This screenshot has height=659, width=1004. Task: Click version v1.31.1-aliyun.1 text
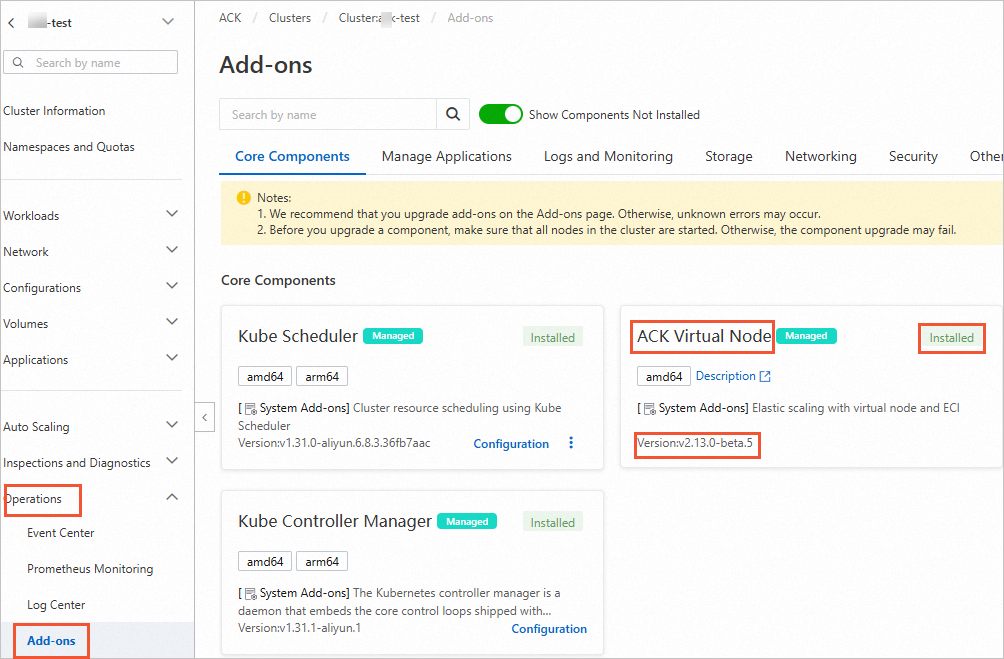[x=300, y=628]
